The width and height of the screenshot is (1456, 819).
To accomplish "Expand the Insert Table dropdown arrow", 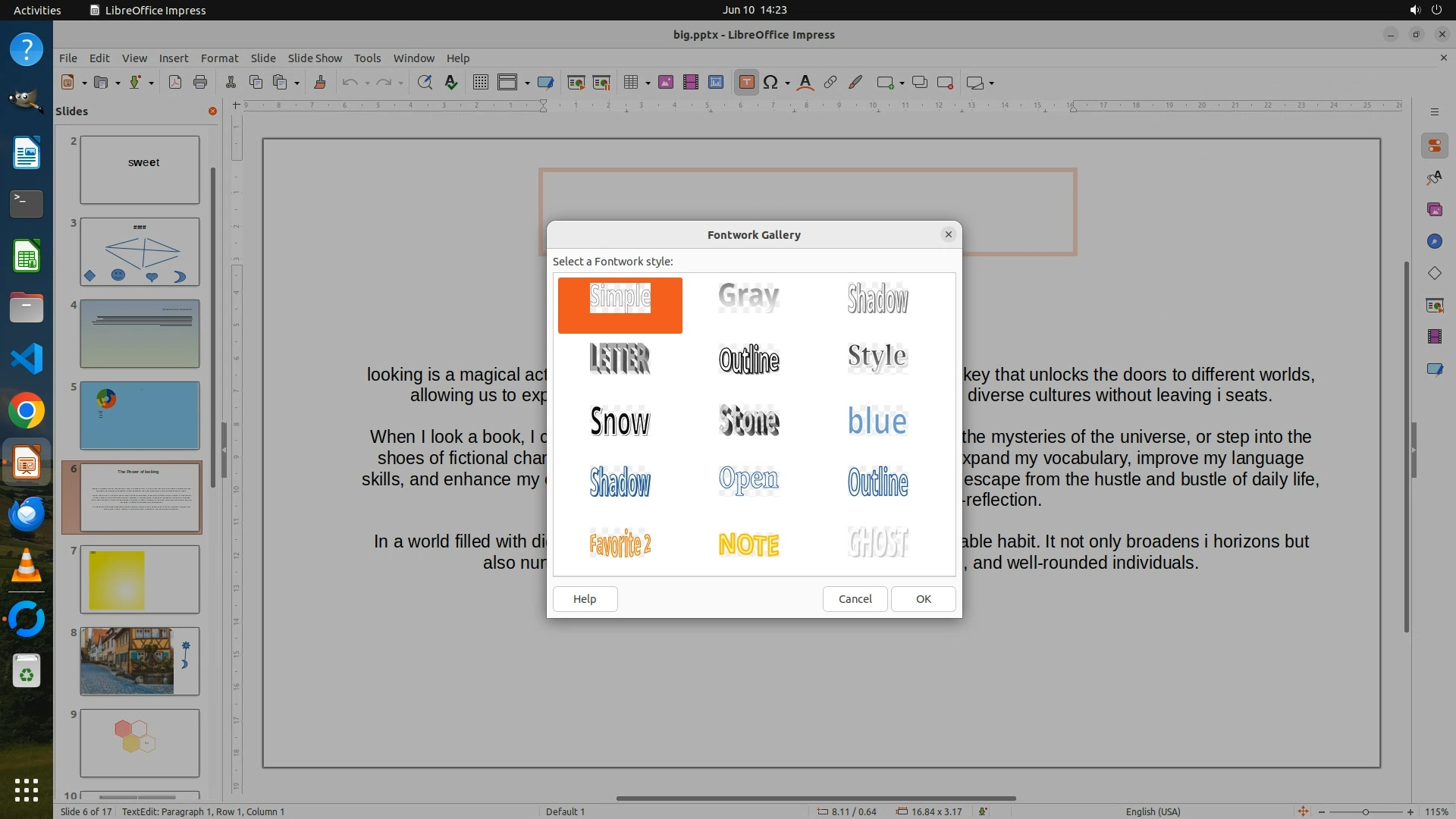I will click(648, 83).
